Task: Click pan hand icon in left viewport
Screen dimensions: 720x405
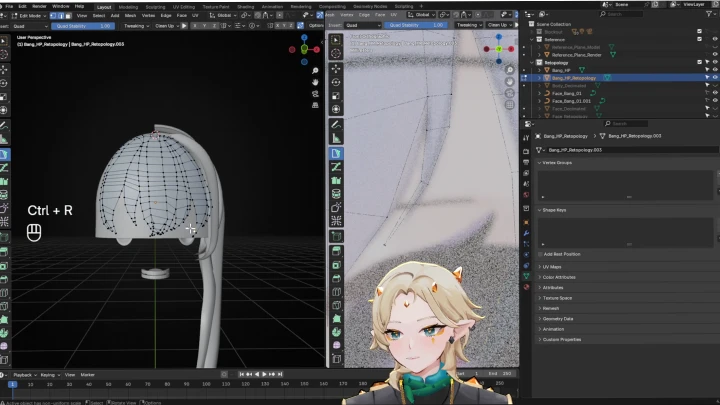Action: point(315,82)
